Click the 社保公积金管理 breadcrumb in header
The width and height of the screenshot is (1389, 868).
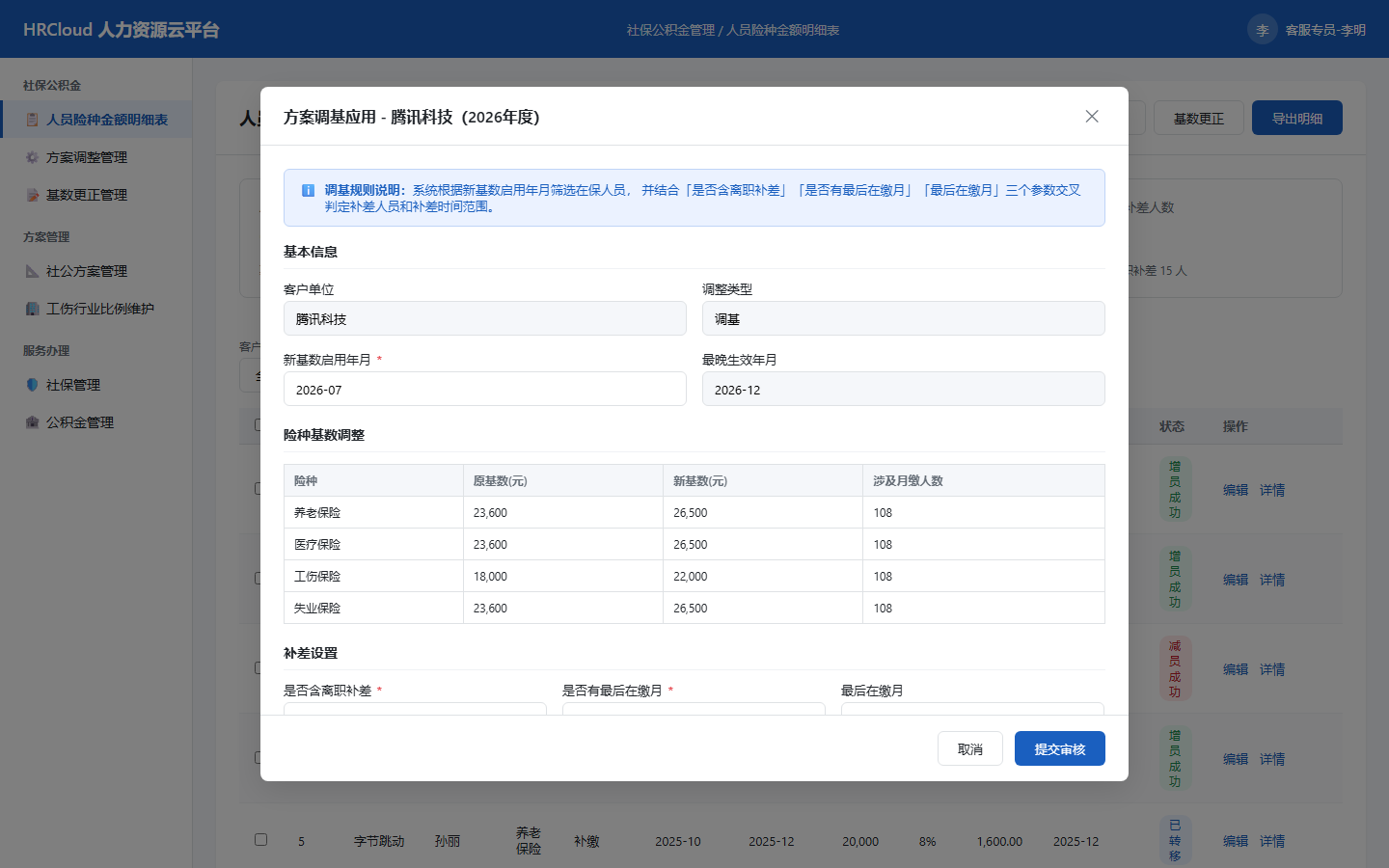click(670, 30)
